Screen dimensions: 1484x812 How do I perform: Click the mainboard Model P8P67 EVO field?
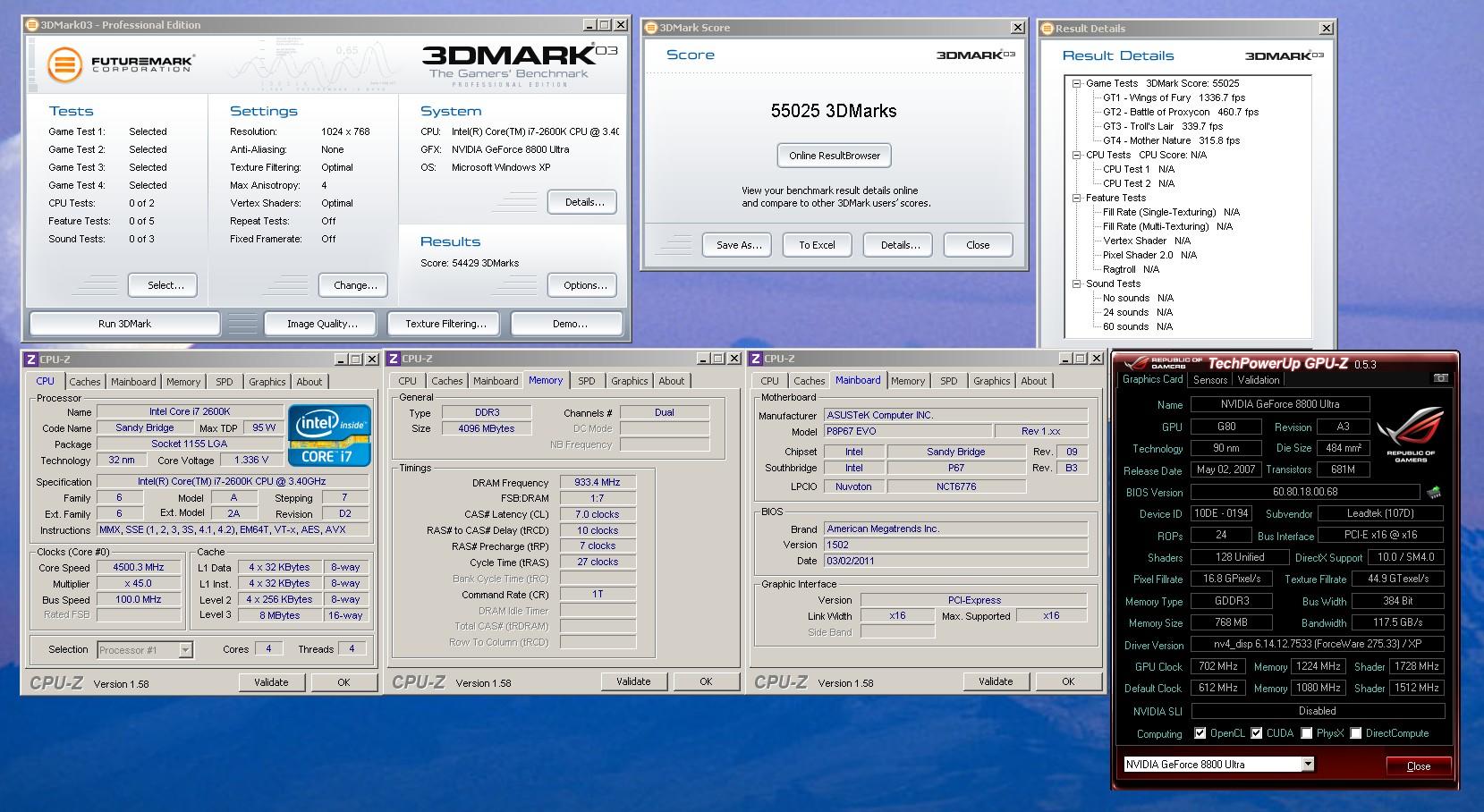pos(907,431)
